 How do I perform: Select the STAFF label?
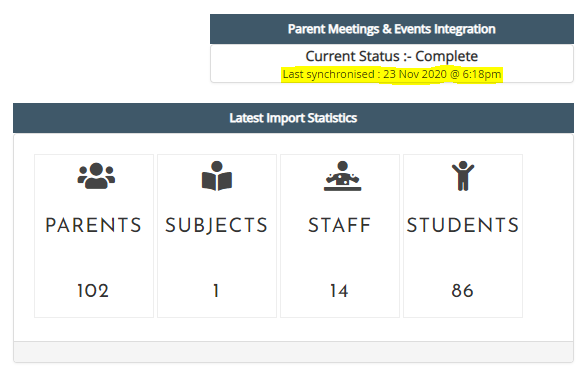coord(340,225)
